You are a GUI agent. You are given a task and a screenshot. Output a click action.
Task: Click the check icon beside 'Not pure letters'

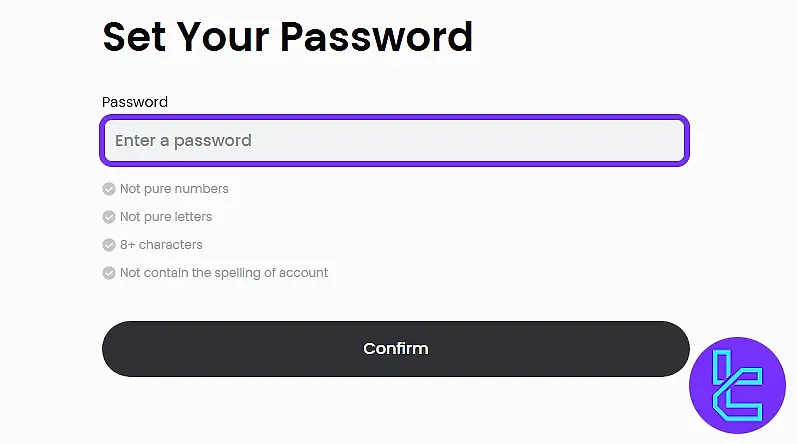[x=109, y=217]
